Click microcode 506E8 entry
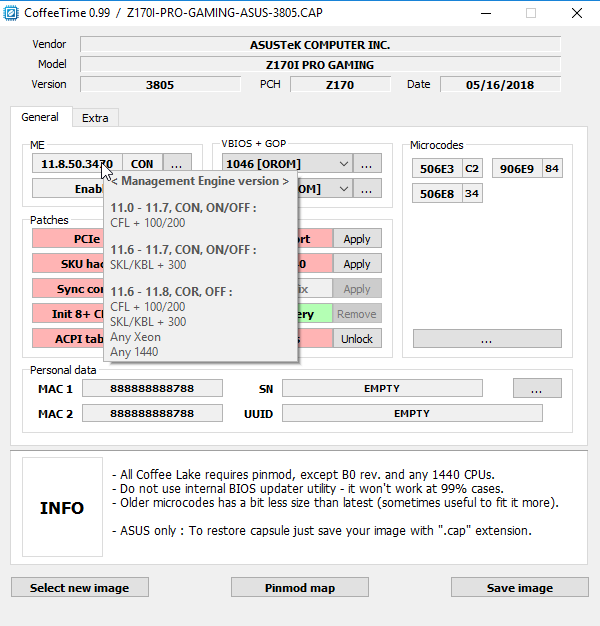Viewport: 600px width, 626px height. click(x=437, y=194)
